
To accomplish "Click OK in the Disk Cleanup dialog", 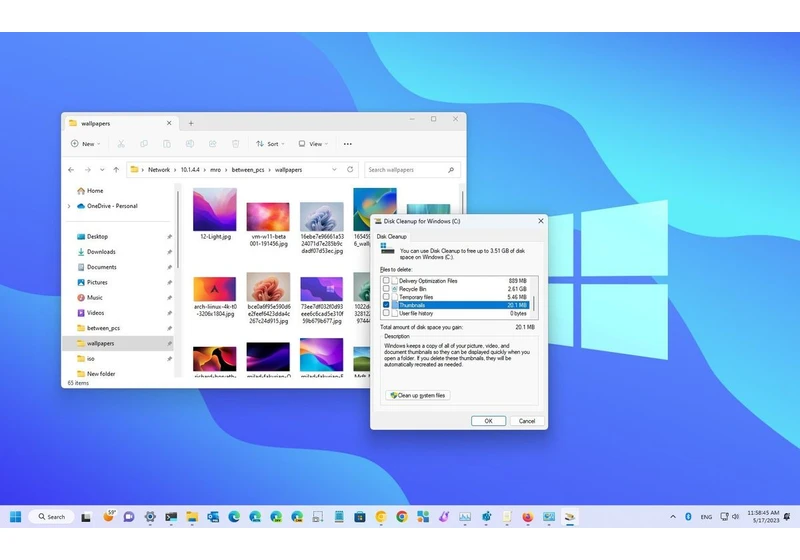I will click(x=488, y=421).
